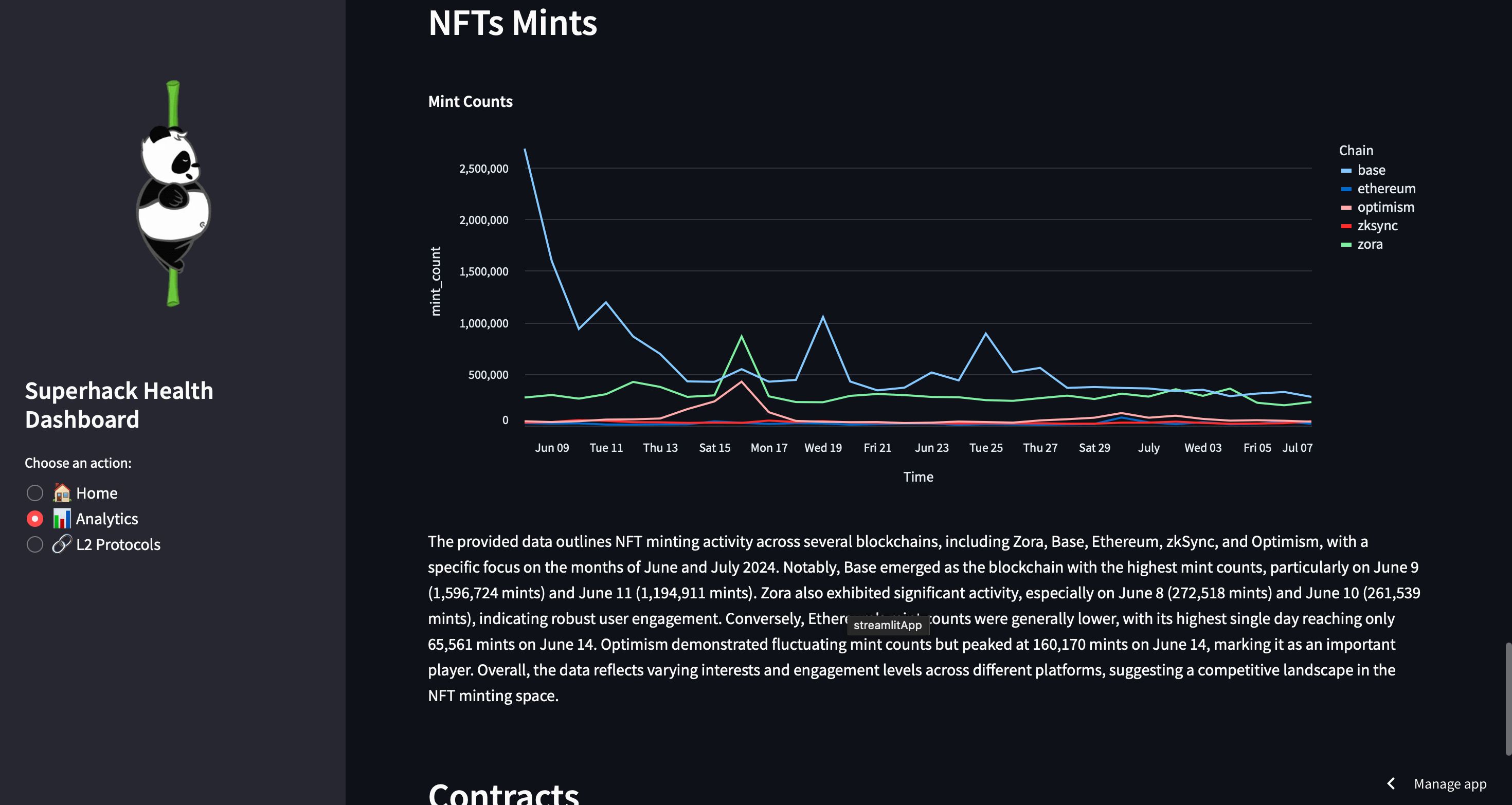Click the 'zora' legend label

[1370, 244]
